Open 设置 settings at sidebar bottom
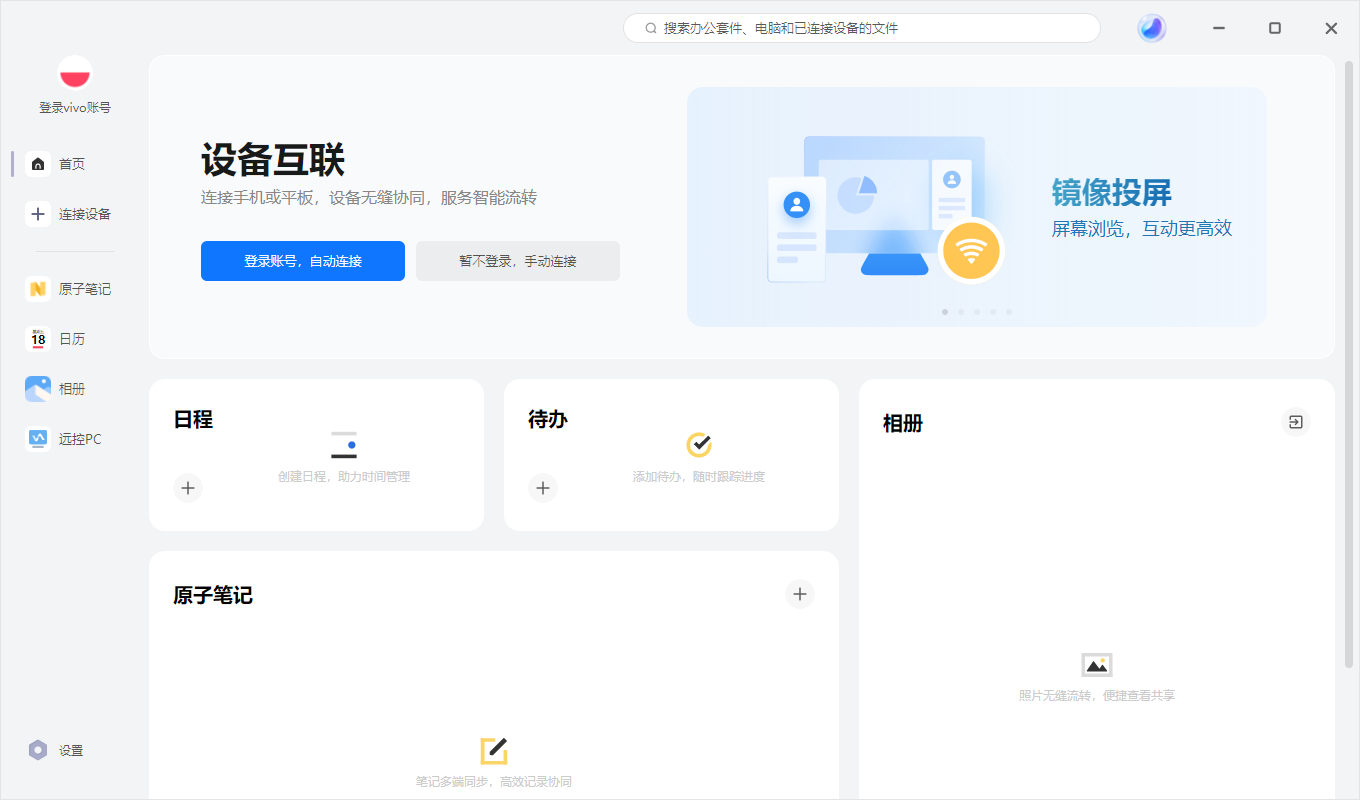Image resolution: width=1360 pixels, height=800 pixels. (57, 750)
